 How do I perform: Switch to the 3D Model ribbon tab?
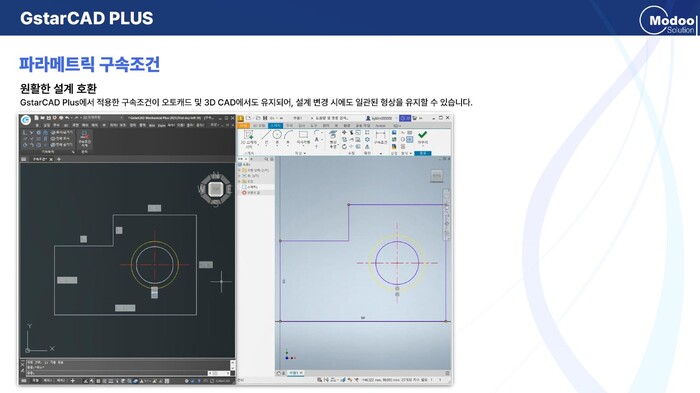point(259,125)
